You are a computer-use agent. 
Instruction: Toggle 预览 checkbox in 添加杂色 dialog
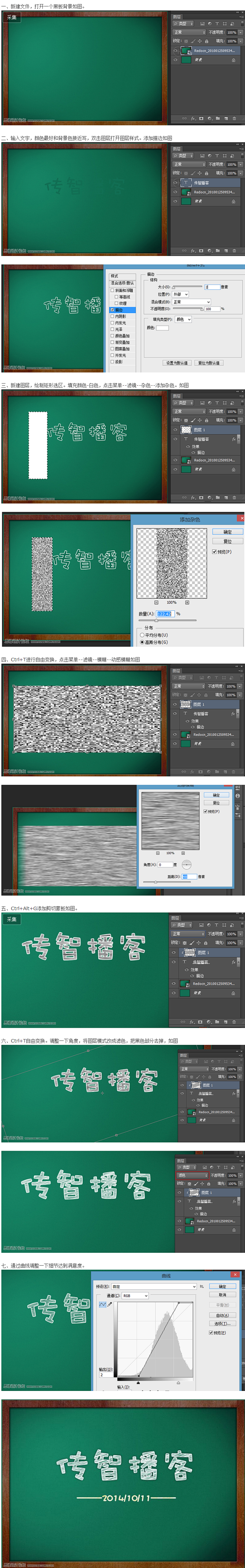pos(214,552)
